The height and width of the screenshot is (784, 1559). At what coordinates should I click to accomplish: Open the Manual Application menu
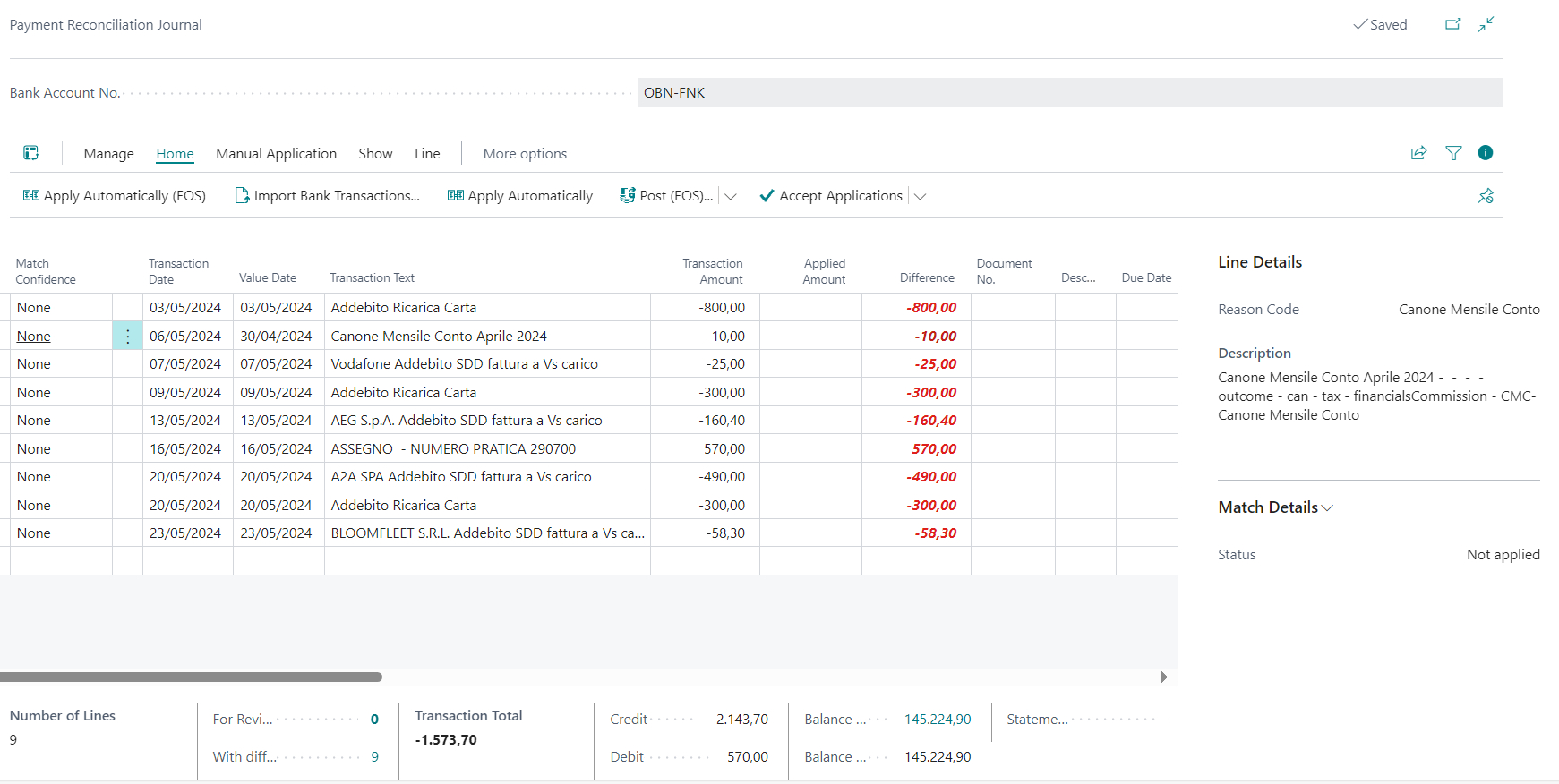point(276,154)
